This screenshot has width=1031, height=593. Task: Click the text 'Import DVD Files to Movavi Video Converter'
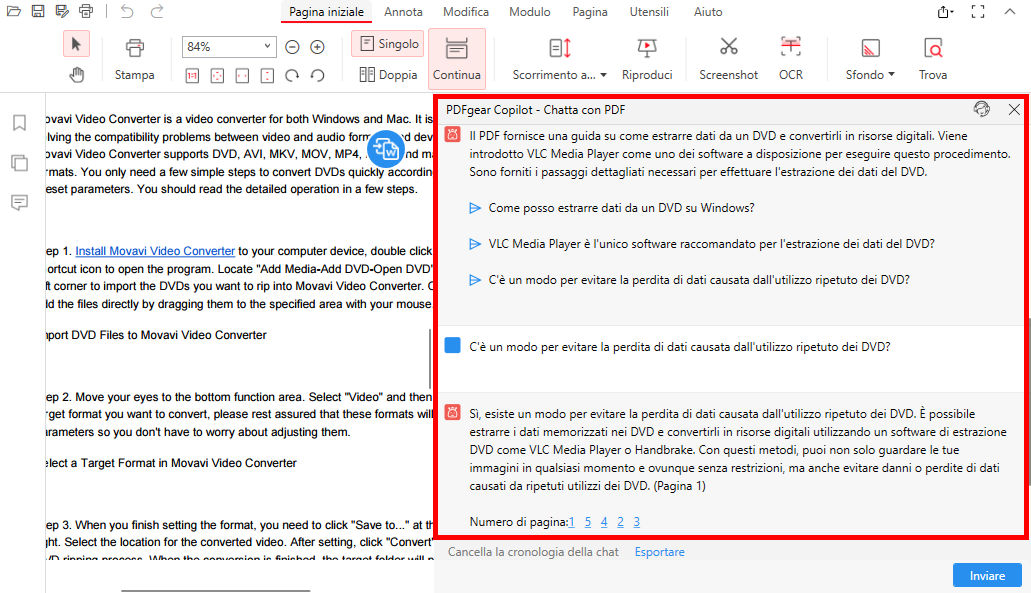click(156, 335)
